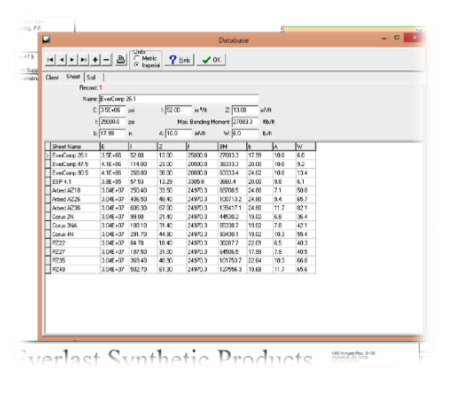Maximize the Database window

(x=397, y=38)
